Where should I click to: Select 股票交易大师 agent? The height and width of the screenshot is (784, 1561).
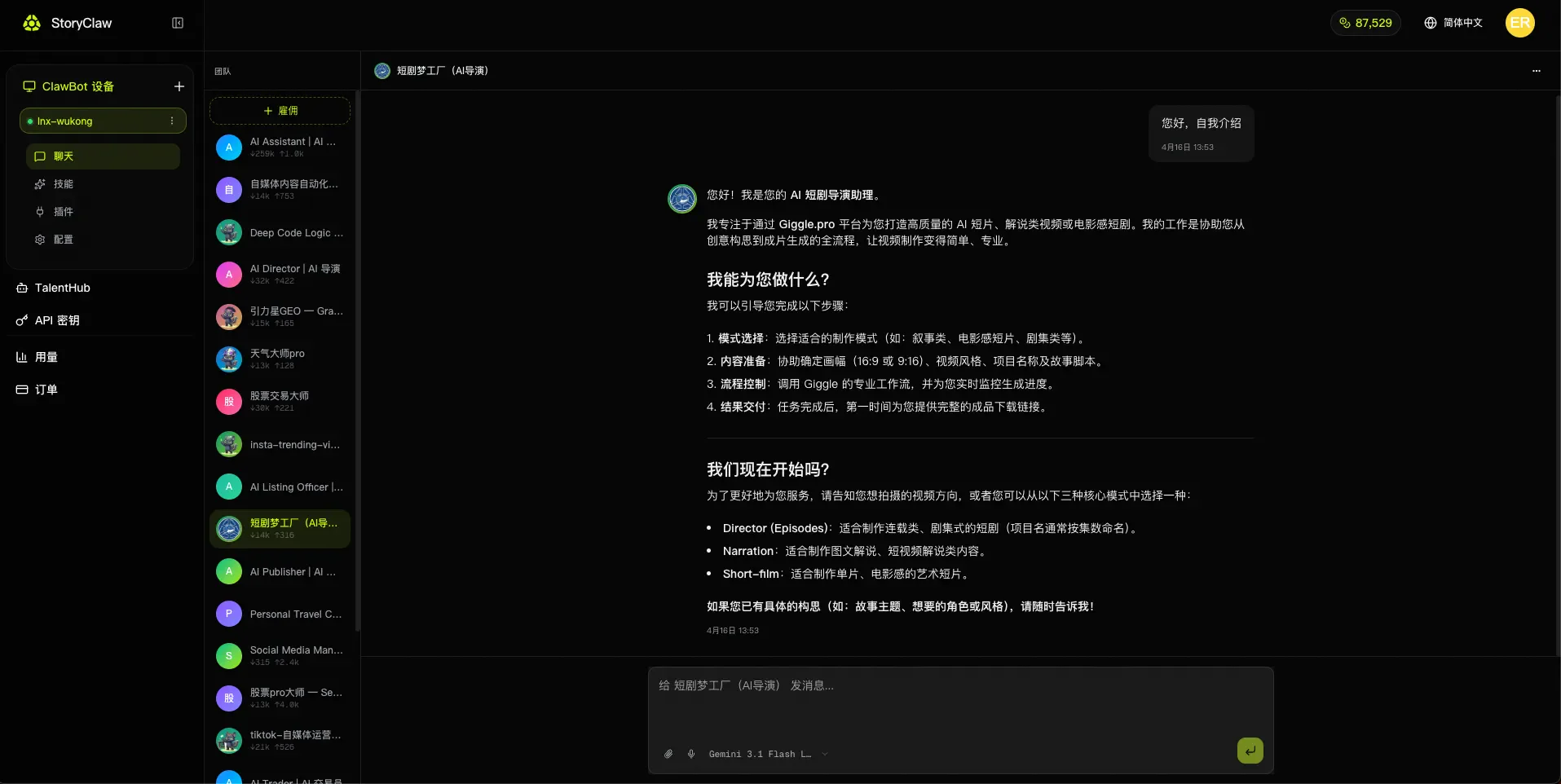click(x=280, y=402)
